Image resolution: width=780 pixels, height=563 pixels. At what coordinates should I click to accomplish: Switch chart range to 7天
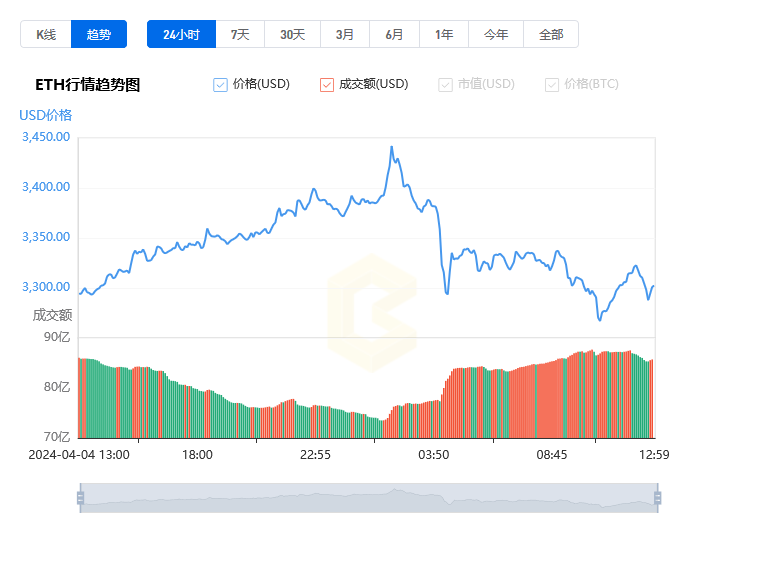240,34
